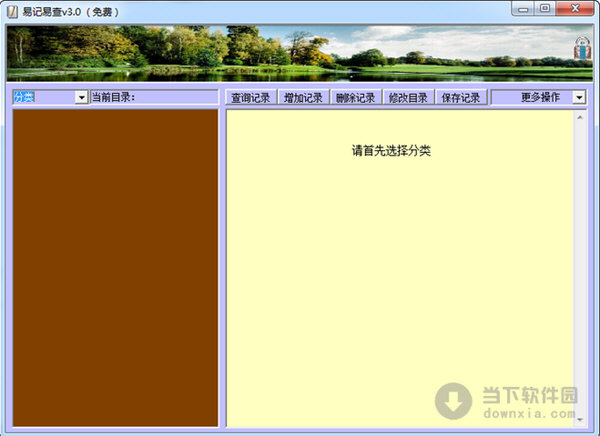Click the 查询记录 button
The height and width of the screenshot is (436, 600).
251,98
